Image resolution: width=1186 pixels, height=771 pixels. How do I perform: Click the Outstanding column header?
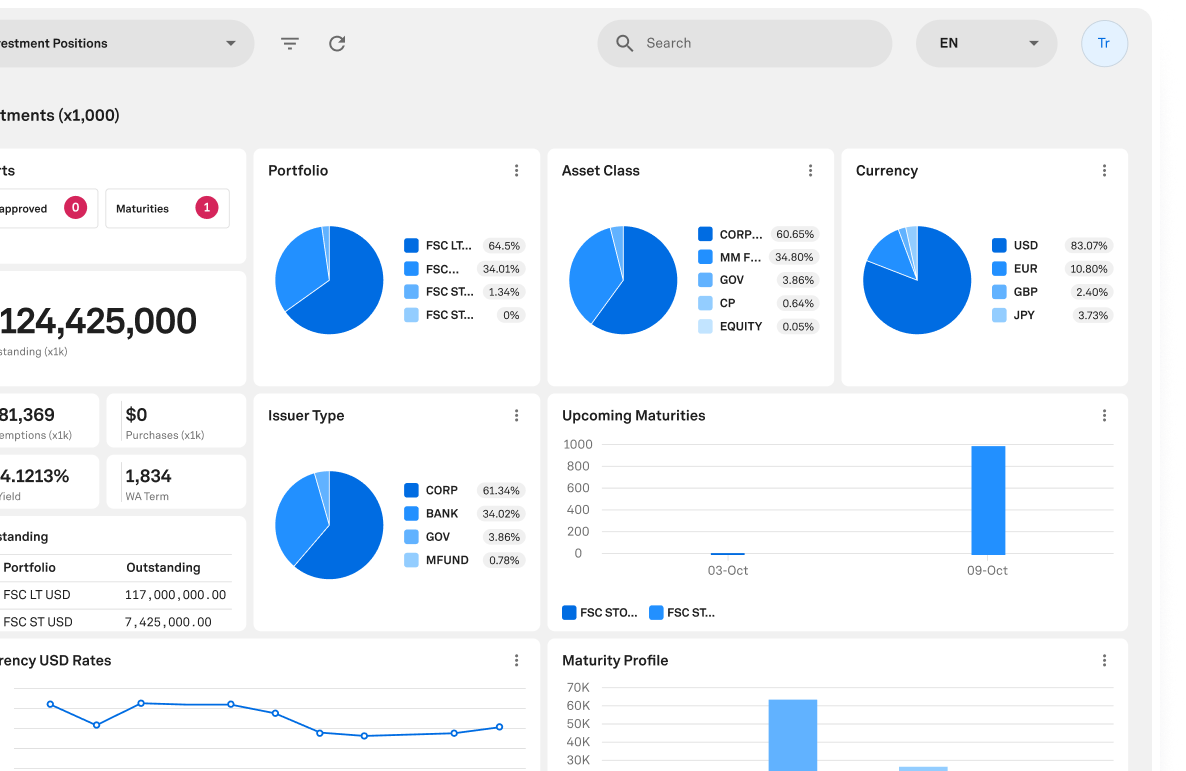pyautogui.click(x=163, y=568)
